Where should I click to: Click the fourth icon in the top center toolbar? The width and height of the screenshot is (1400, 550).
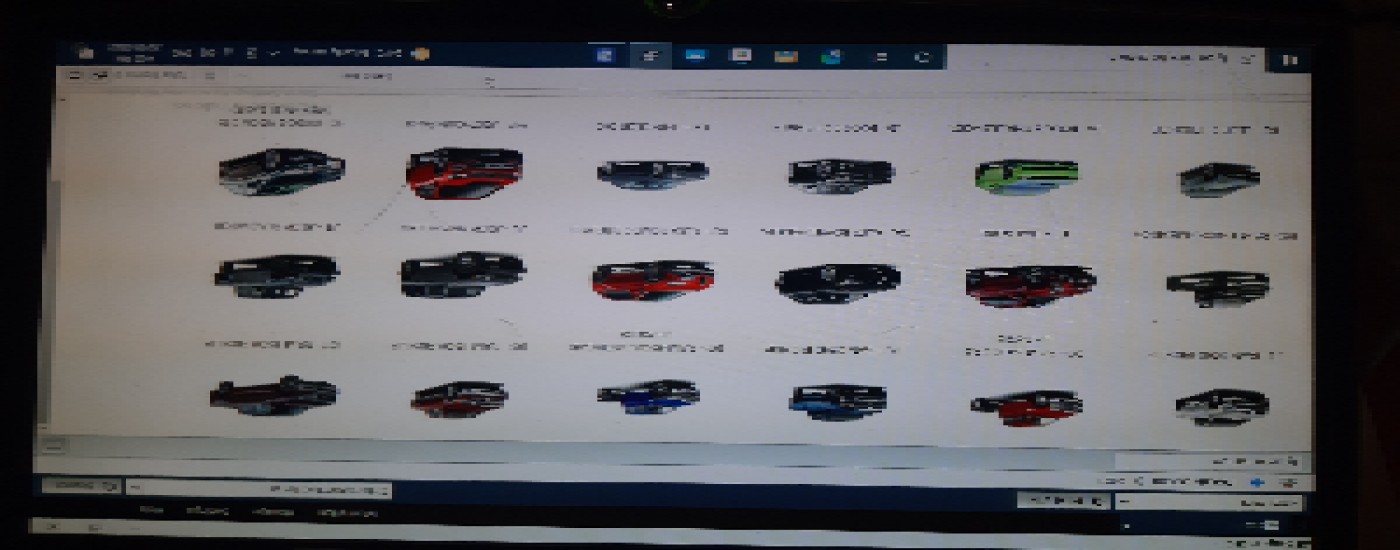point(740,56)
